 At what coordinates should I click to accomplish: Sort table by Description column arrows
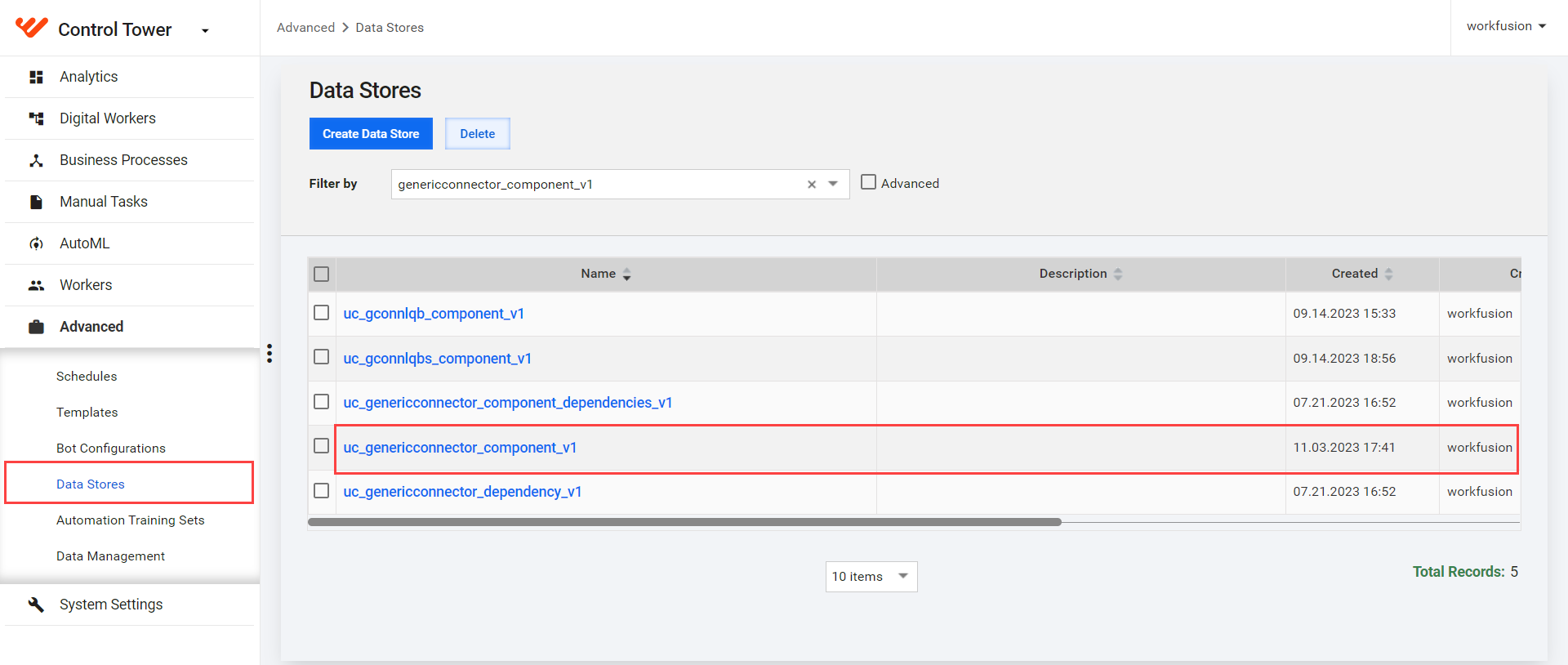1118,274
